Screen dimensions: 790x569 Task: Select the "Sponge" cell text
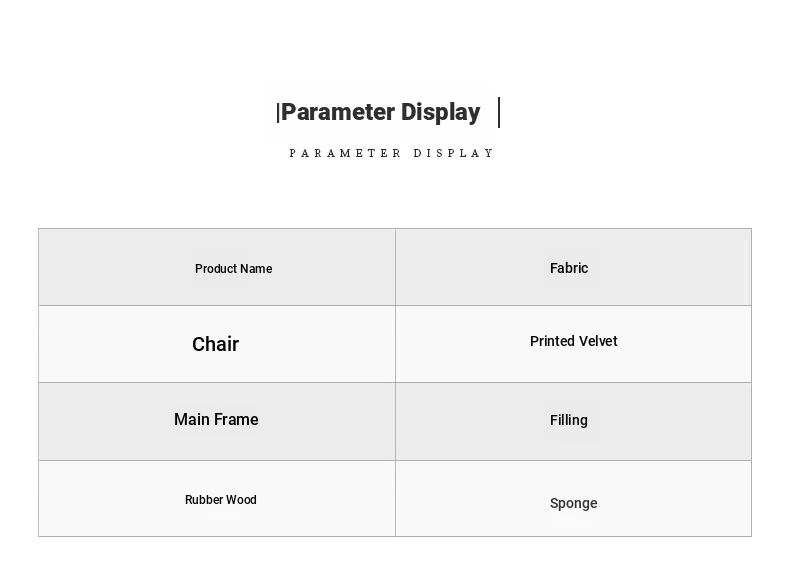[574, 503]
